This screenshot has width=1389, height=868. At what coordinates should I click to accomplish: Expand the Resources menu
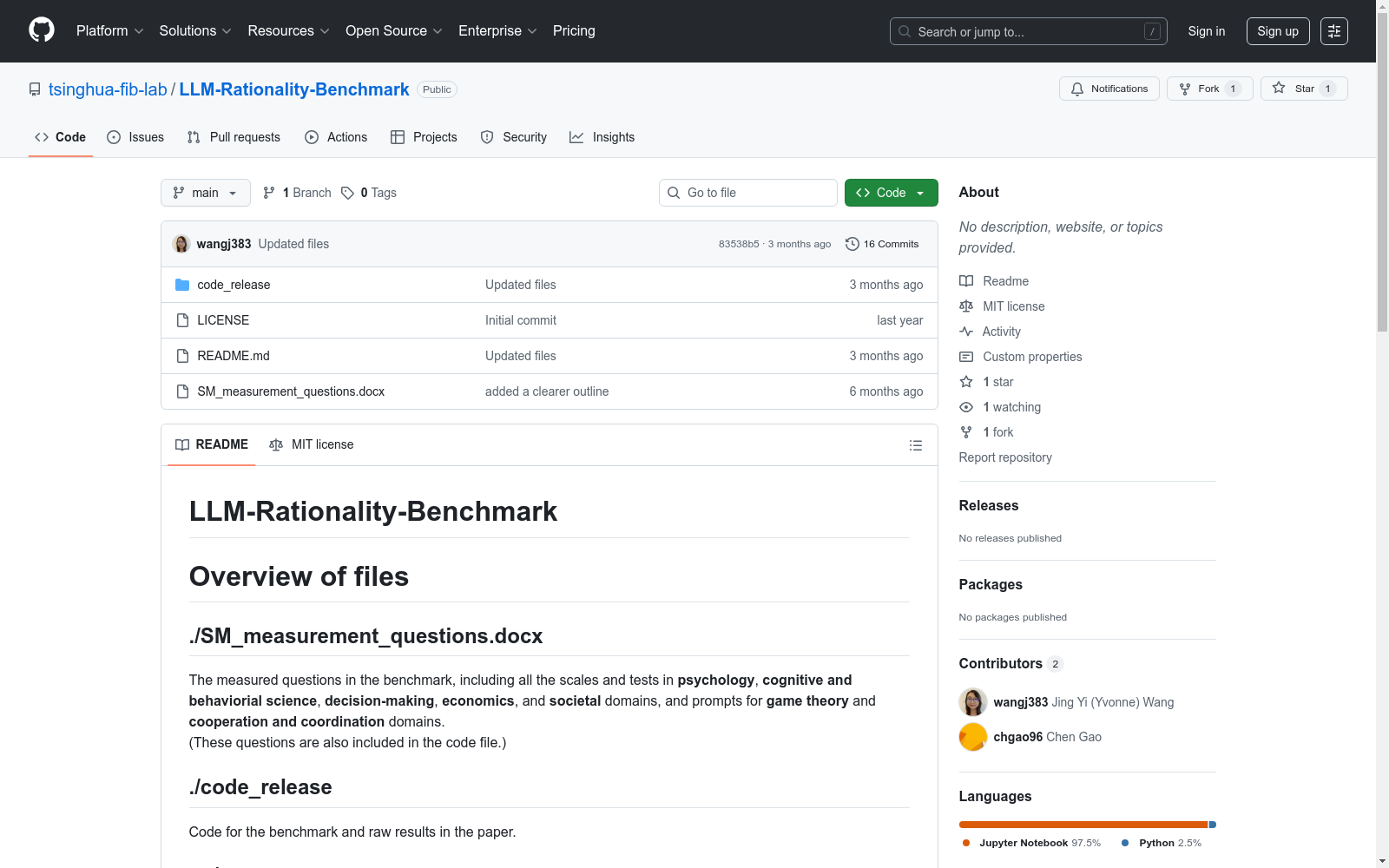(288, 30)
